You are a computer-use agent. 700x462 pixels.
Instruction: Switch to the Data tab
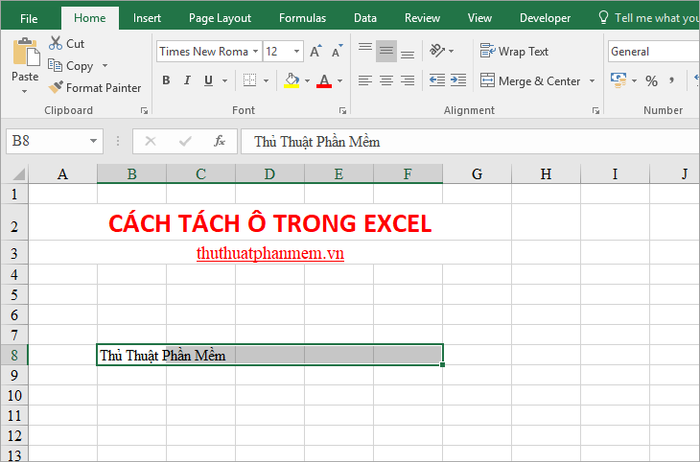(x=365, y=18)
